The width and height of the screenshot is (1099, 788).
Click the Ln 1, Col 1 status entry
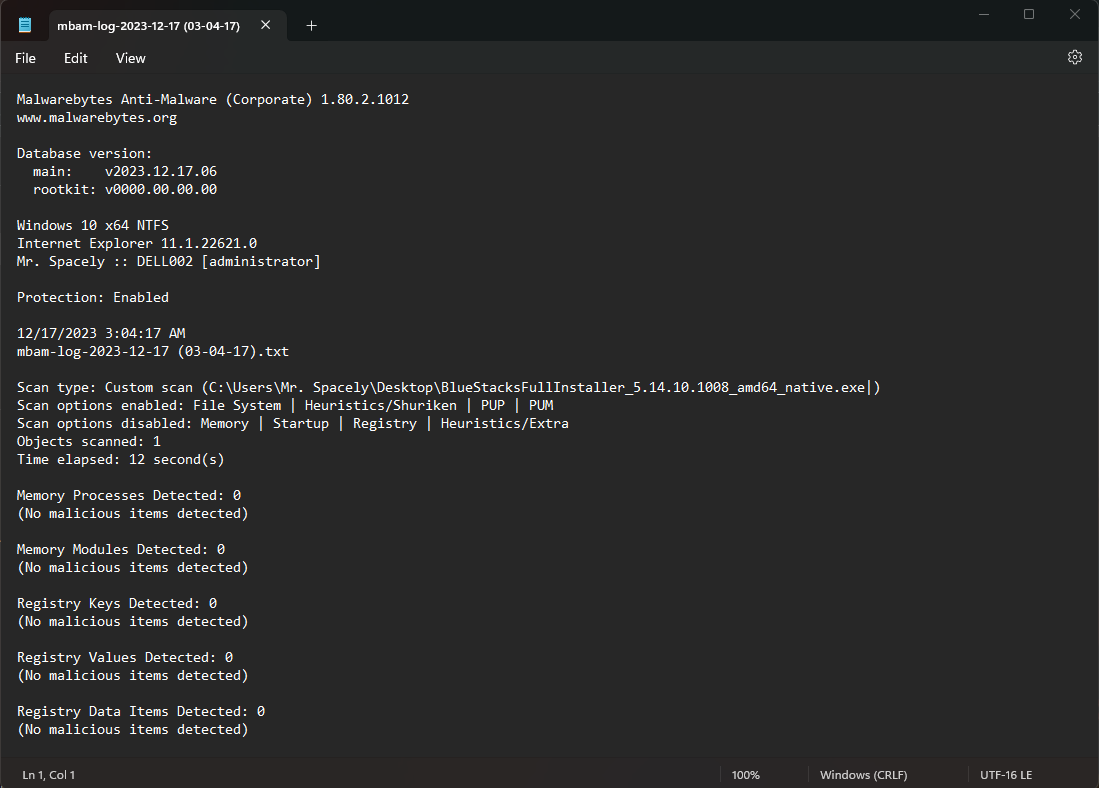(x=48, y=775)
